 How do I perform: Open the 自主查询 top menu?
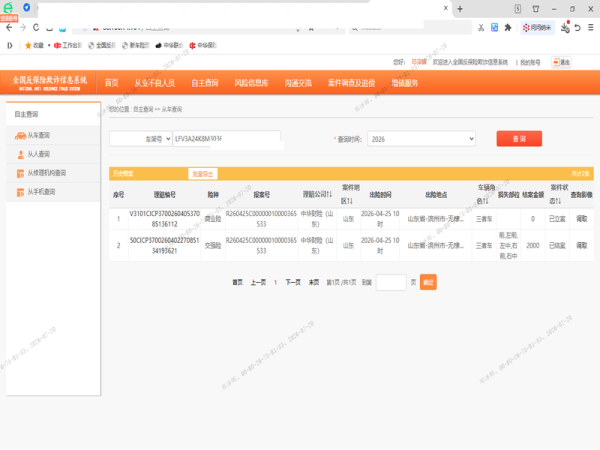(x=205, y=83)
